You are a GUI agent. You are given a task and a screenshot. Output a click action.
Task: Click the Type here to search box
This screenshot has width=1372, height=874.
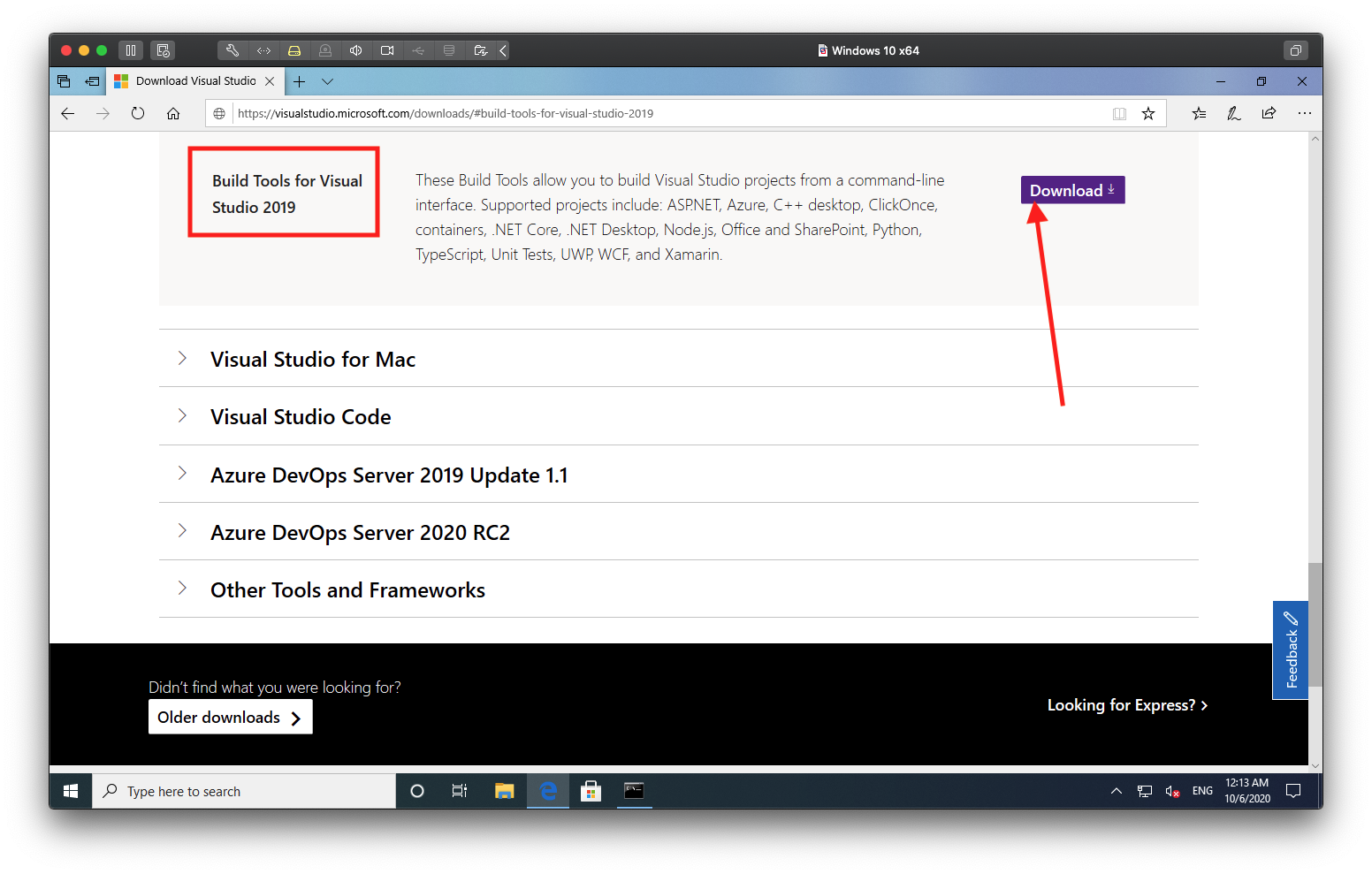pyautogui.click(x=244, y=791)
